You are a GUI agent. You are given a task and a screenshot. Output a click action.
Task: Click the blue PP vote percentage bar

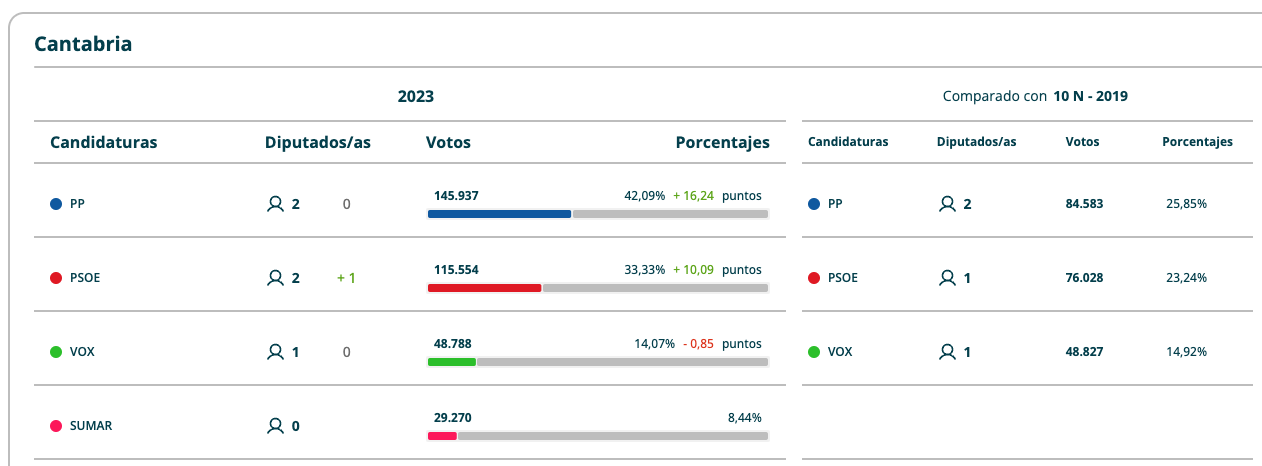coord(499,214)
